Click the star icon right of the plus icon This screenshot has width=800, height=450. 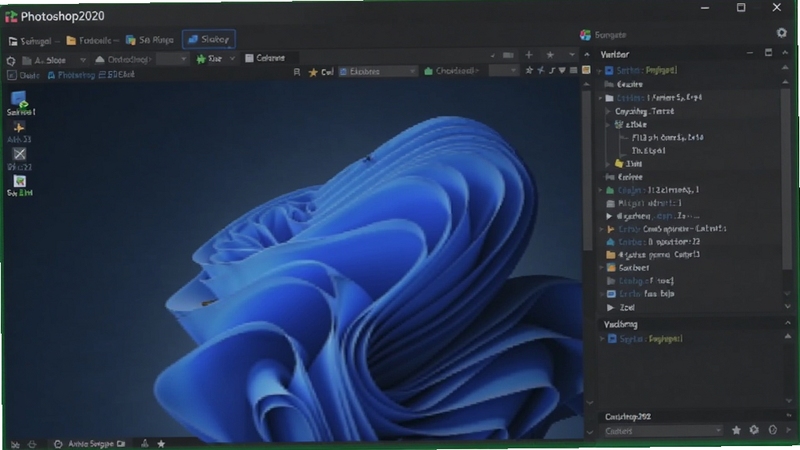(550, 55)
